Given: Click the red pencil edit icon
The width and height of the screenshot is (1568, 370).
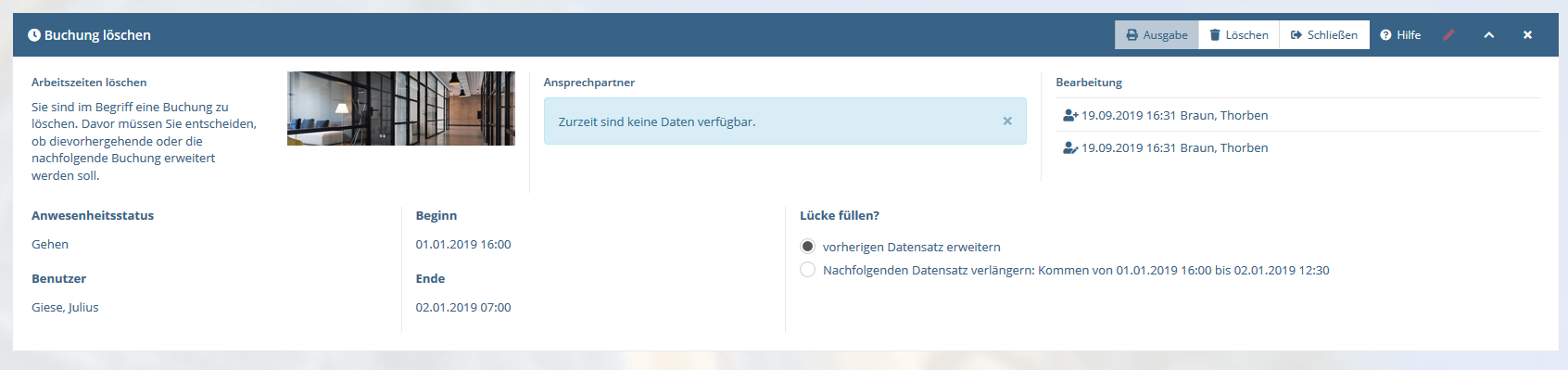Looking at the screenshot, I should coord(1449,35).
